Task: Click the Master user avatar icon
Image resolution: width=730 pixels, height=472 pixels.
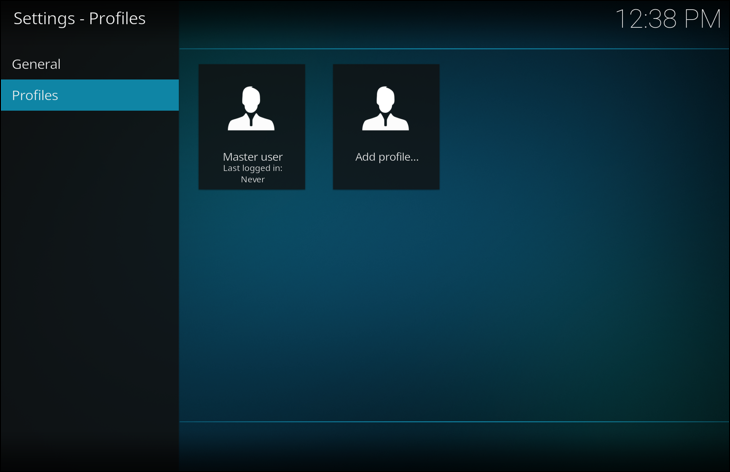Action: click(x=251, y=108)
